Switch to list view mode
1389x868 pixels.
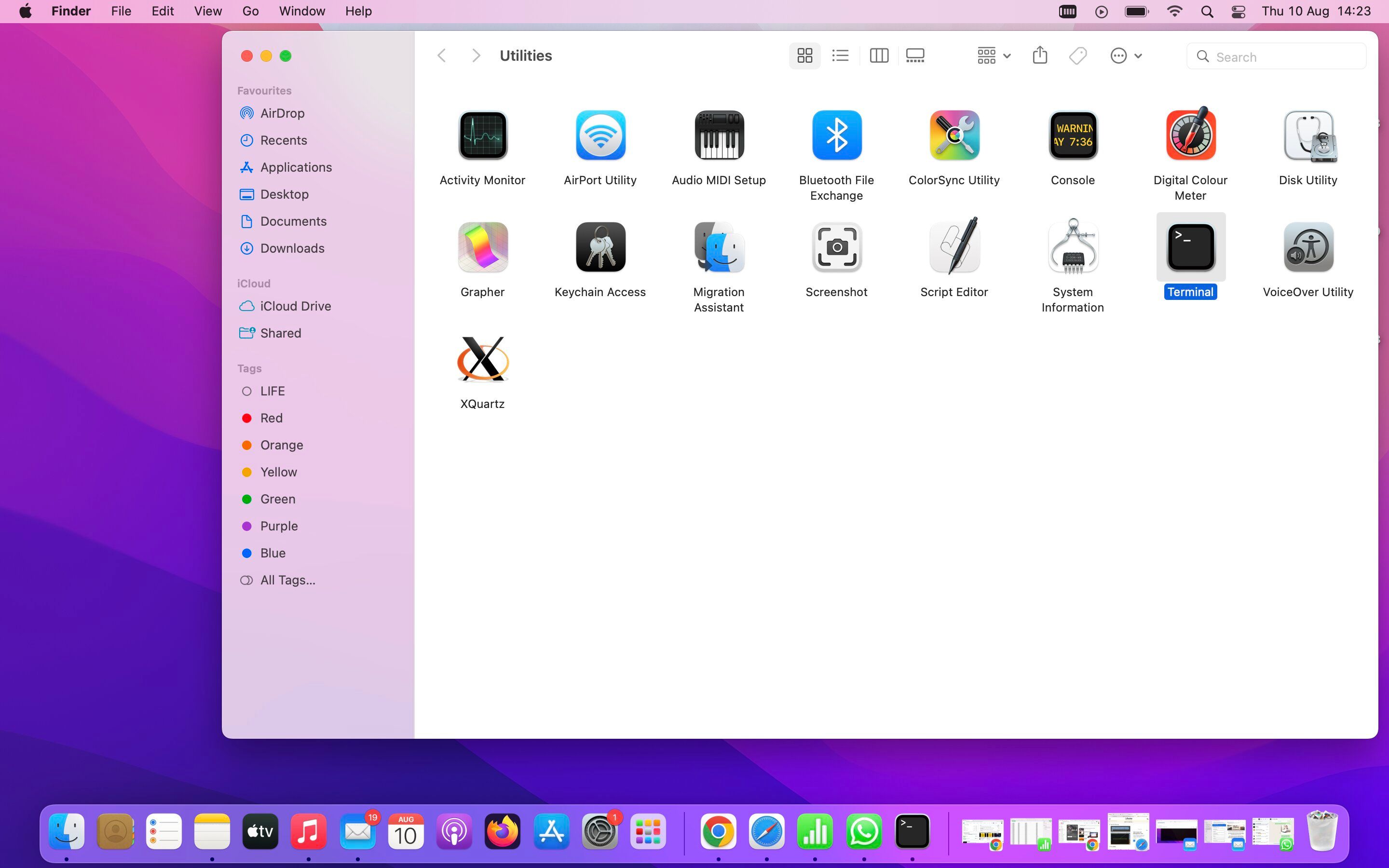(x=840, y=55)
